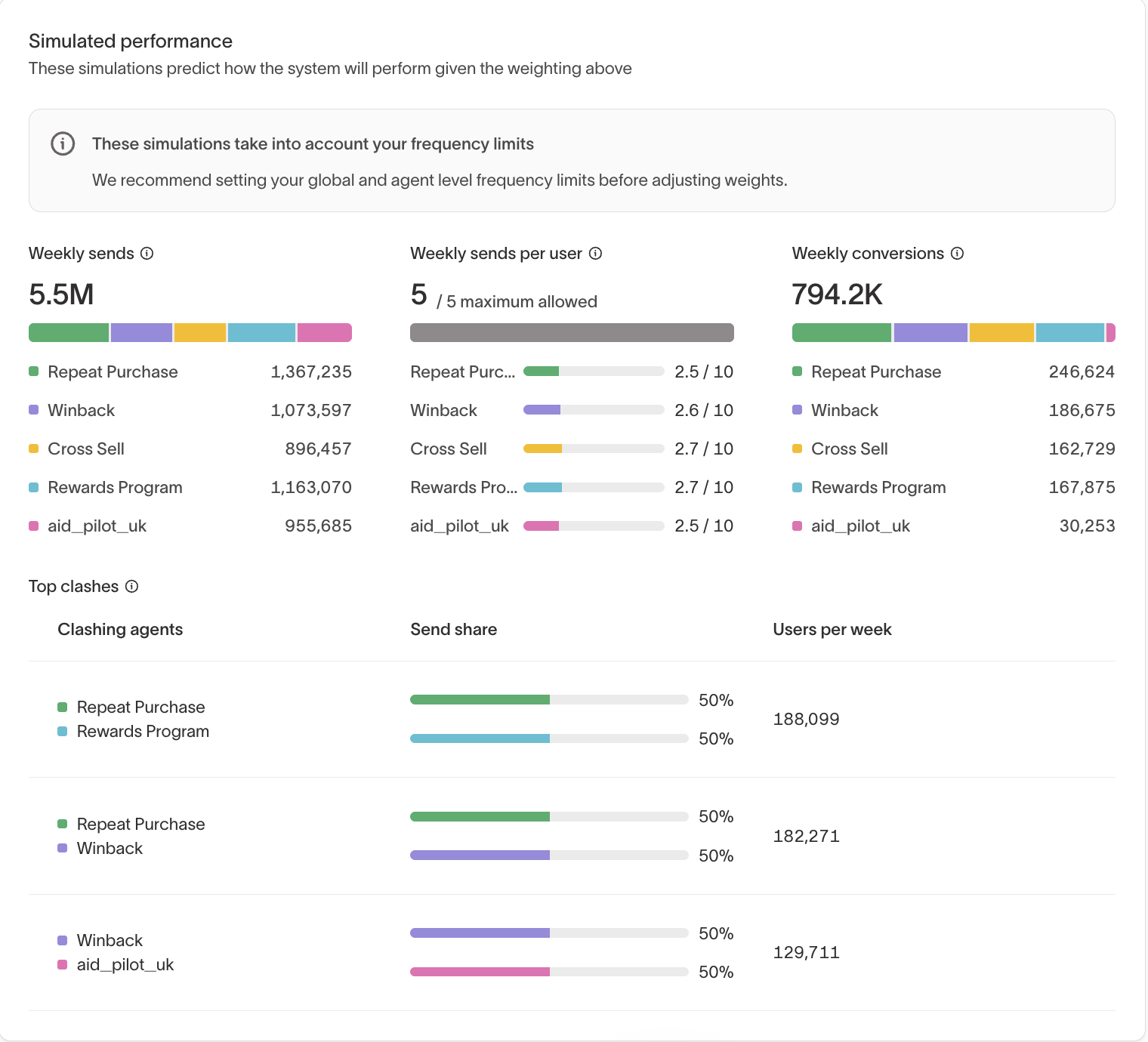Screen dimensions: 1148x1042
Task: Click the grey weekly sends per user bar
Action: coord(572,333)
